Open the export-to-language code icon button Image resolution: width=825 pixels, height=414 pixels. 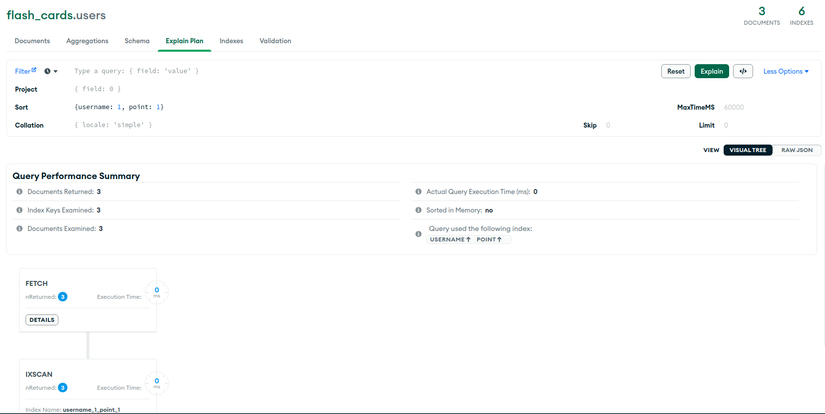743,71
